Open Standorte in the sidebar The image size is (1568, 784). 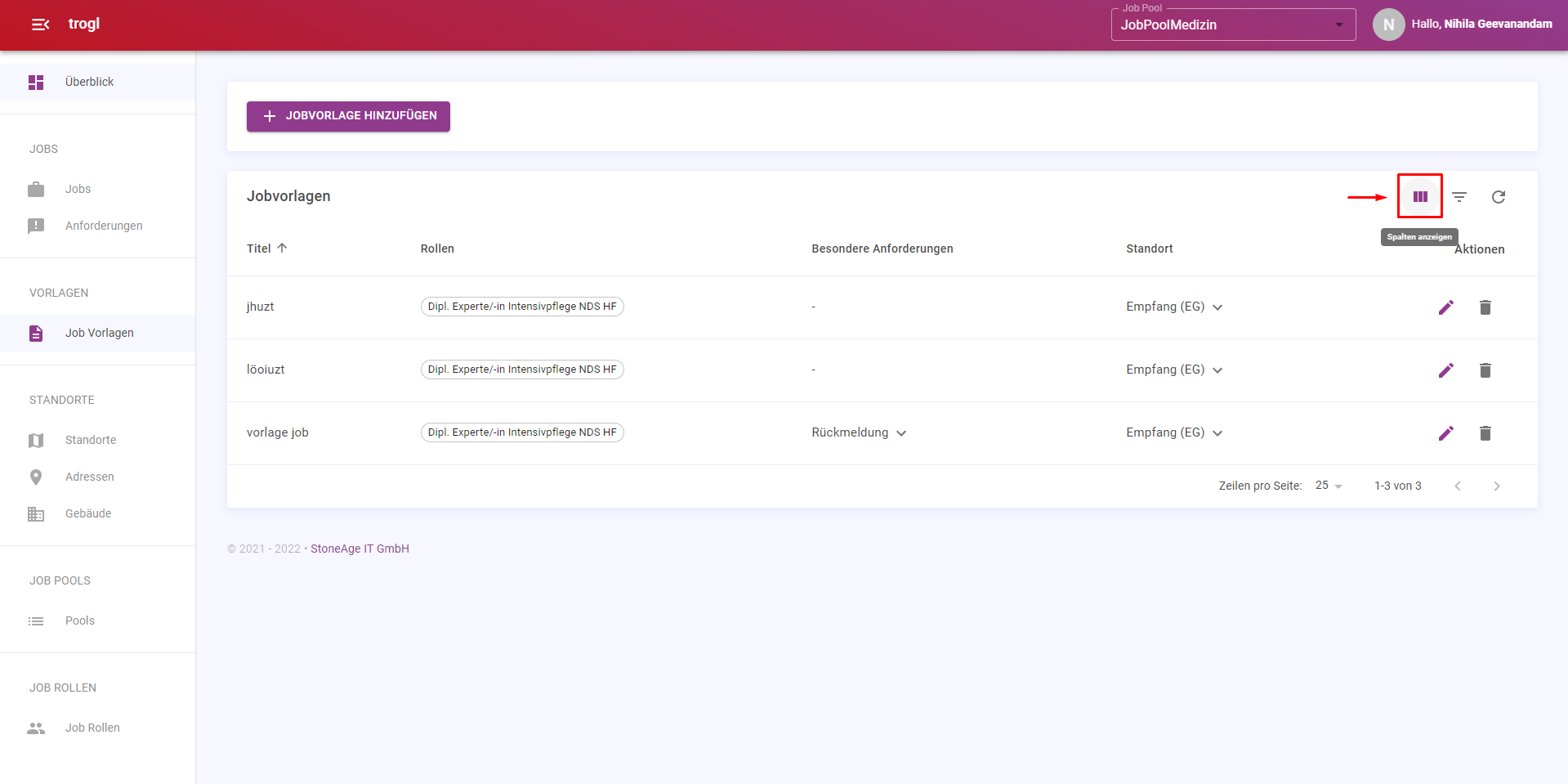(x=97, y=440)
